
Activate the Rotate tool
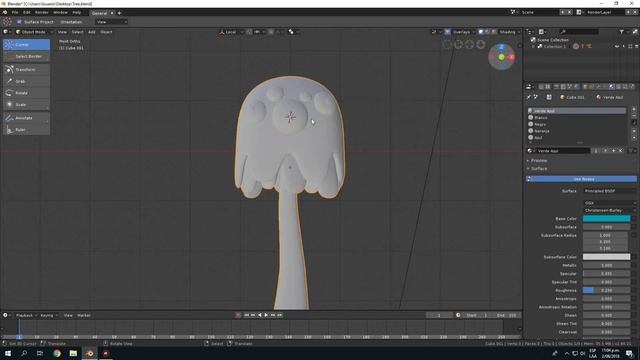click(x=27, y=93)
